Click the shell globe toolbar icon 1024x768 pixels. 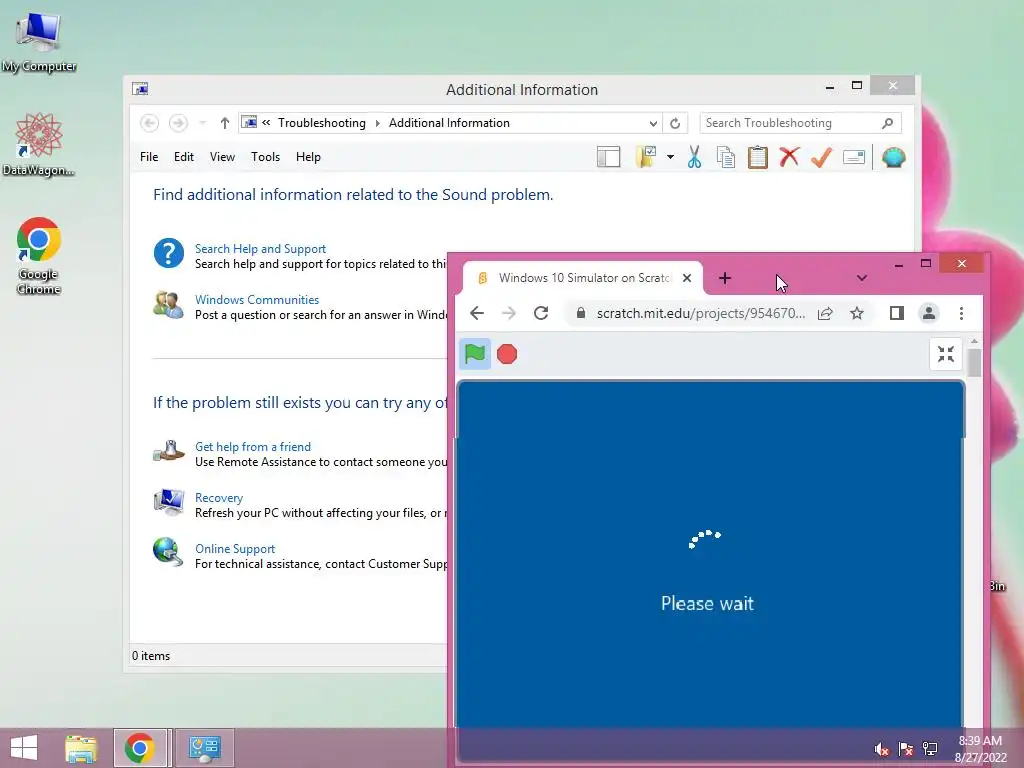coord(893,157)
